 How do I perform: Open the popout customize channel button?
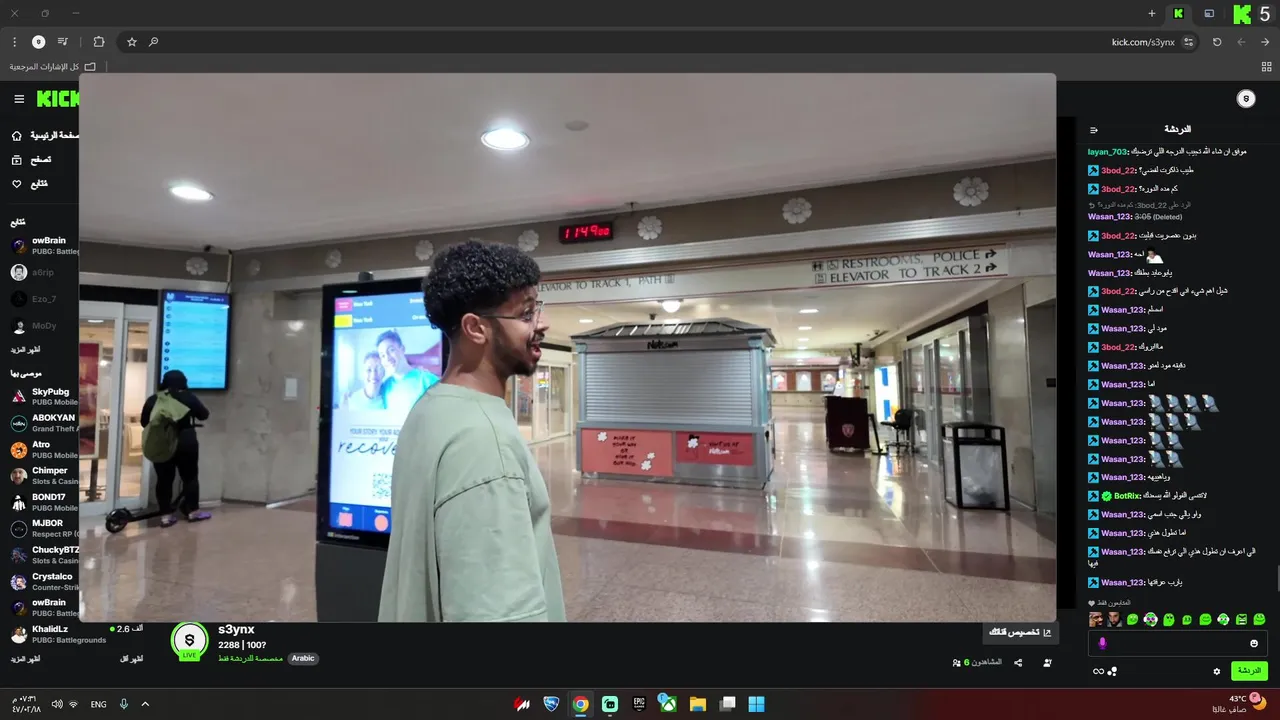tap(1020, 632)
